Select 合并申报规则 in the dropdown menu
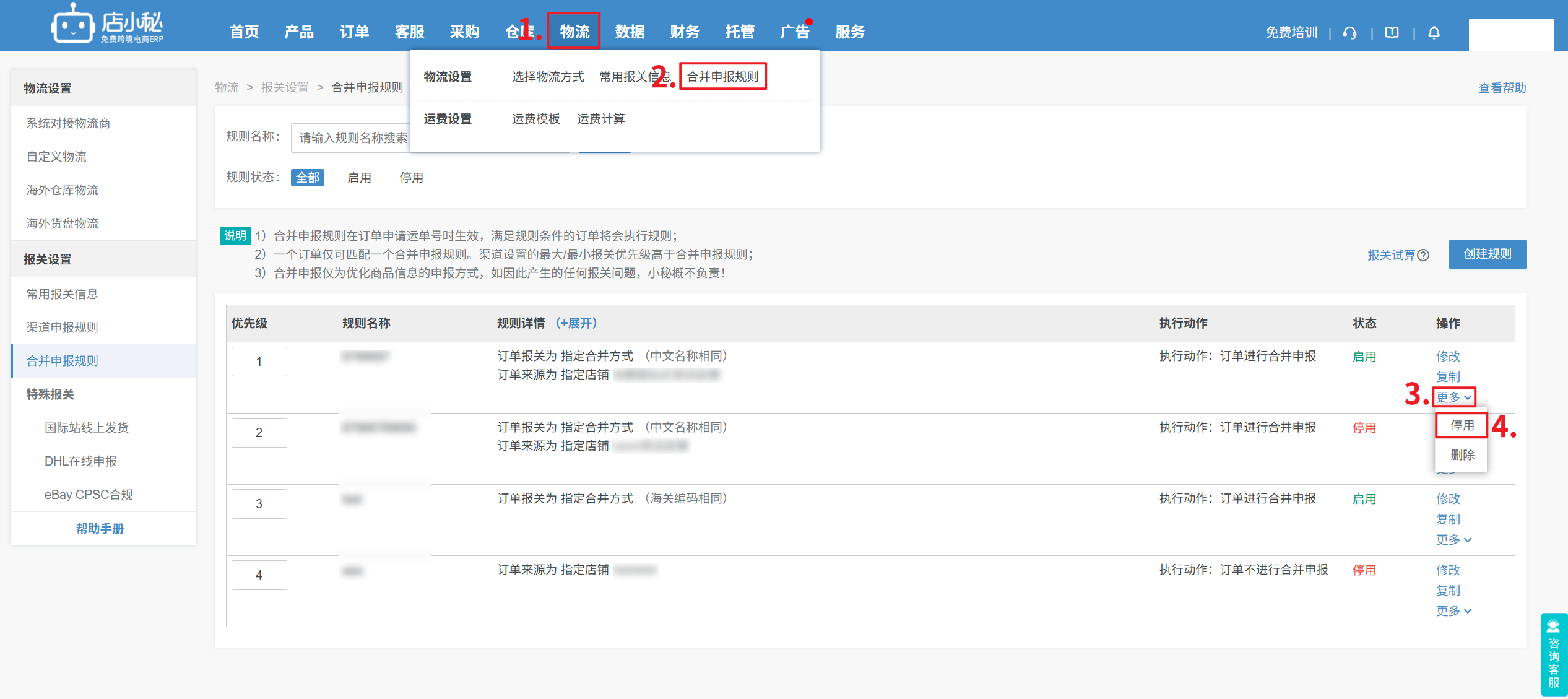The height and width of the screenshot is (699, 1568). (723, 77)
